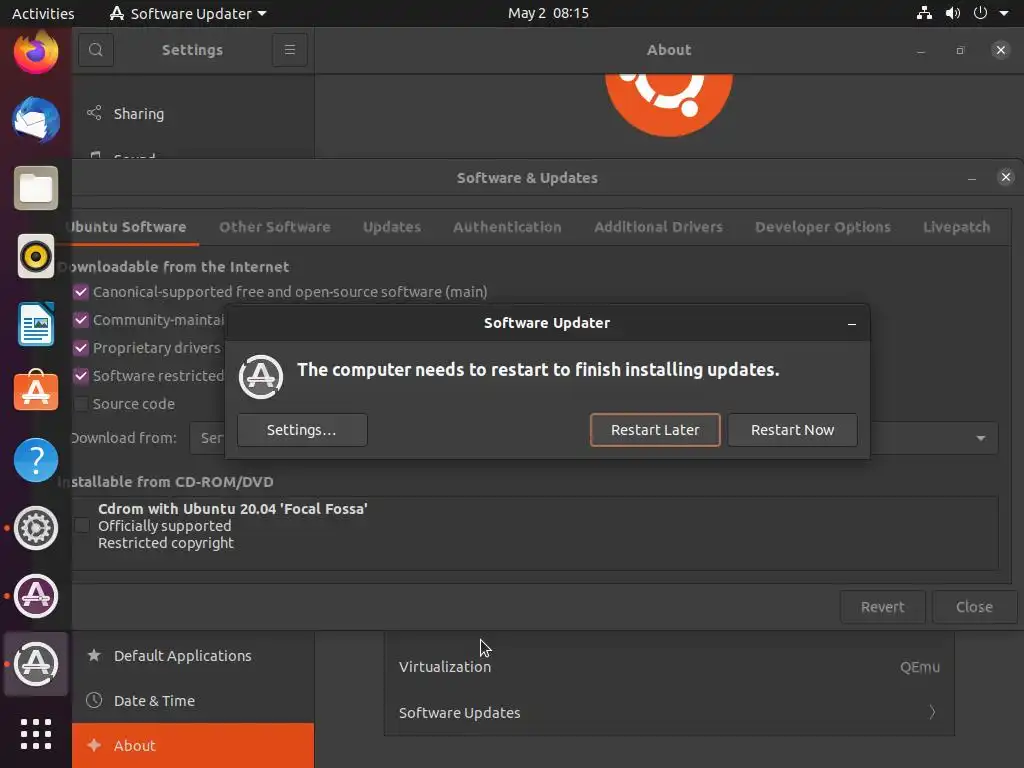Viewport: 1024px width, 768px height.
Task: Launch LibreOffice Writer from the dock
Action: (36, 324)
